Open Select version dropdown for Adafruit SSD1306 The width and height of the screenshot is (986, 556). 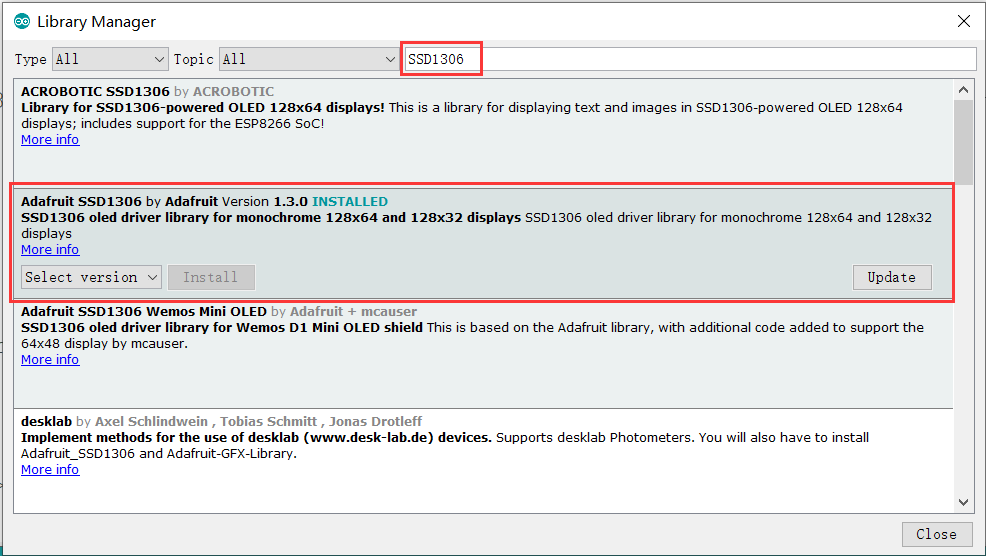(x=91, y=277)
